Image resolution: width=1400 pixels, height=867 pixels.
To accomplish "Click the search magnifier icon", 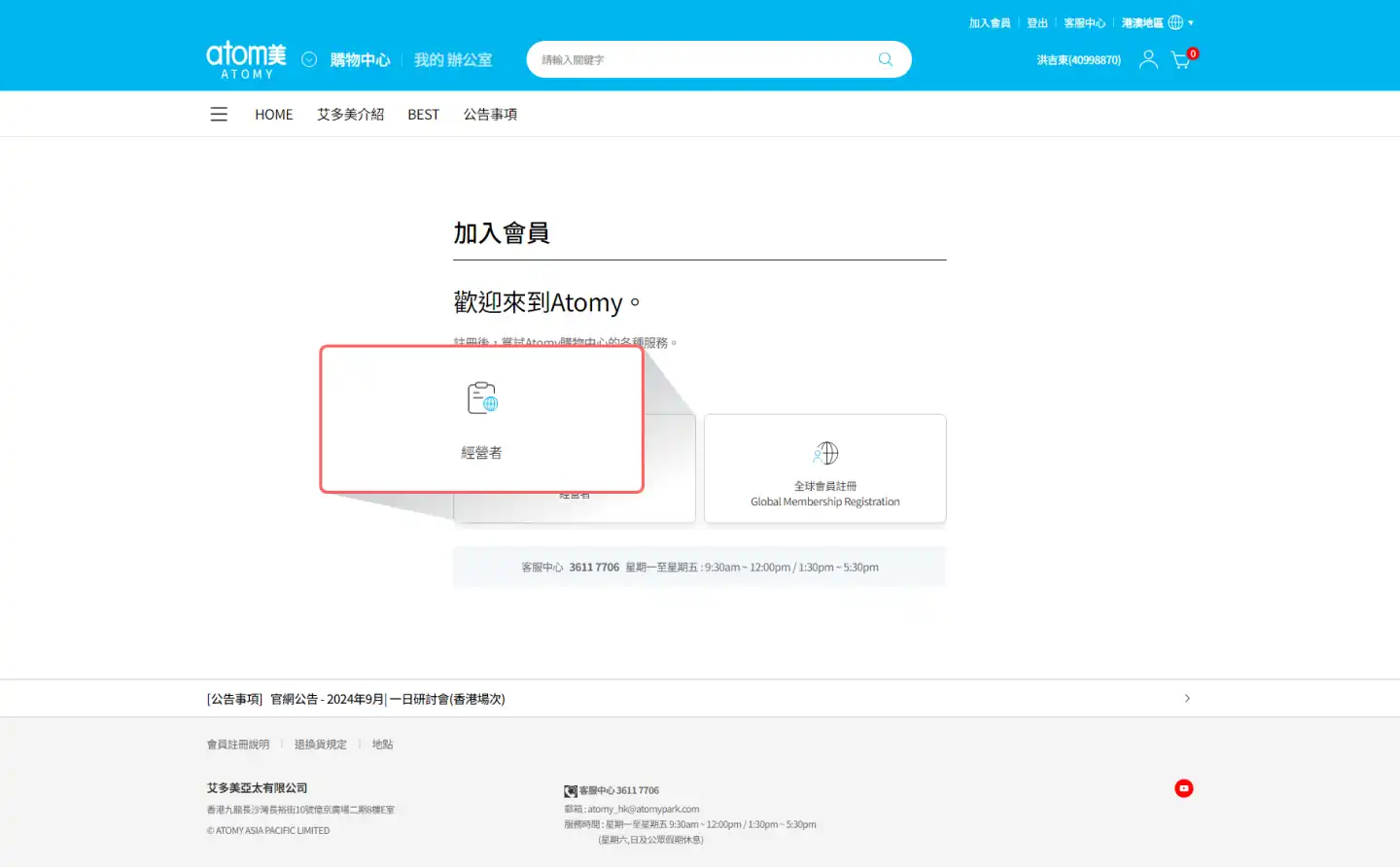I will (885, 59).
